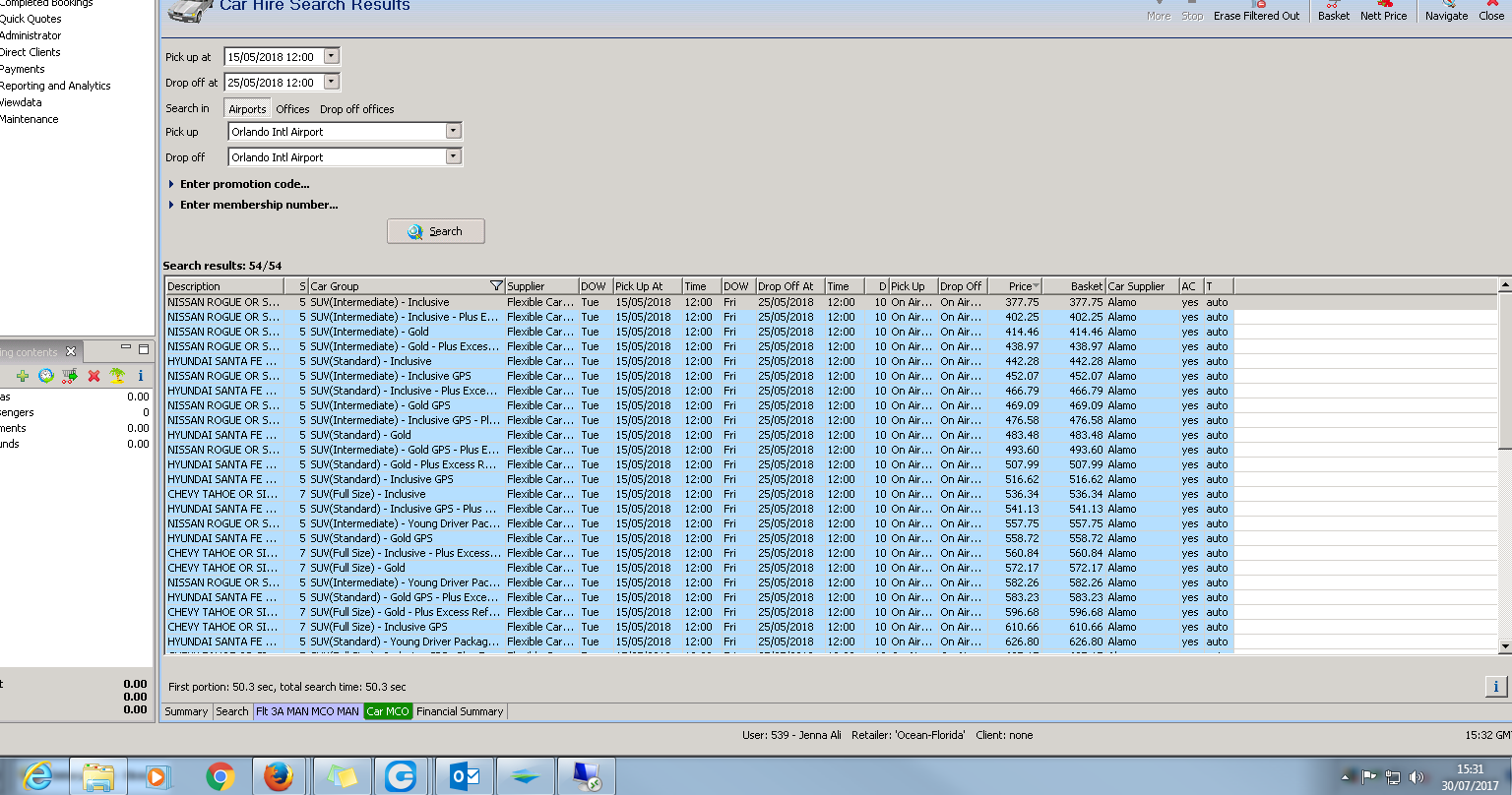
Task: Open Direct Clients in the left menu
Action: point(31,52)
